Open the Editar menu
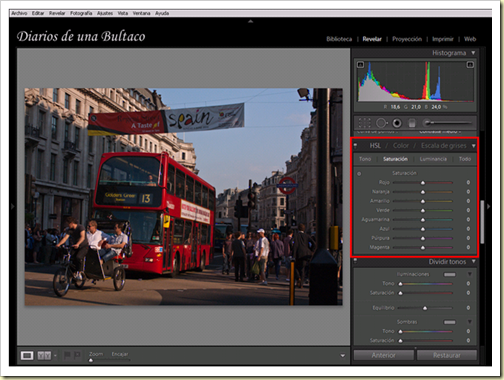This screenshot has width=504, height=380. 38,13
